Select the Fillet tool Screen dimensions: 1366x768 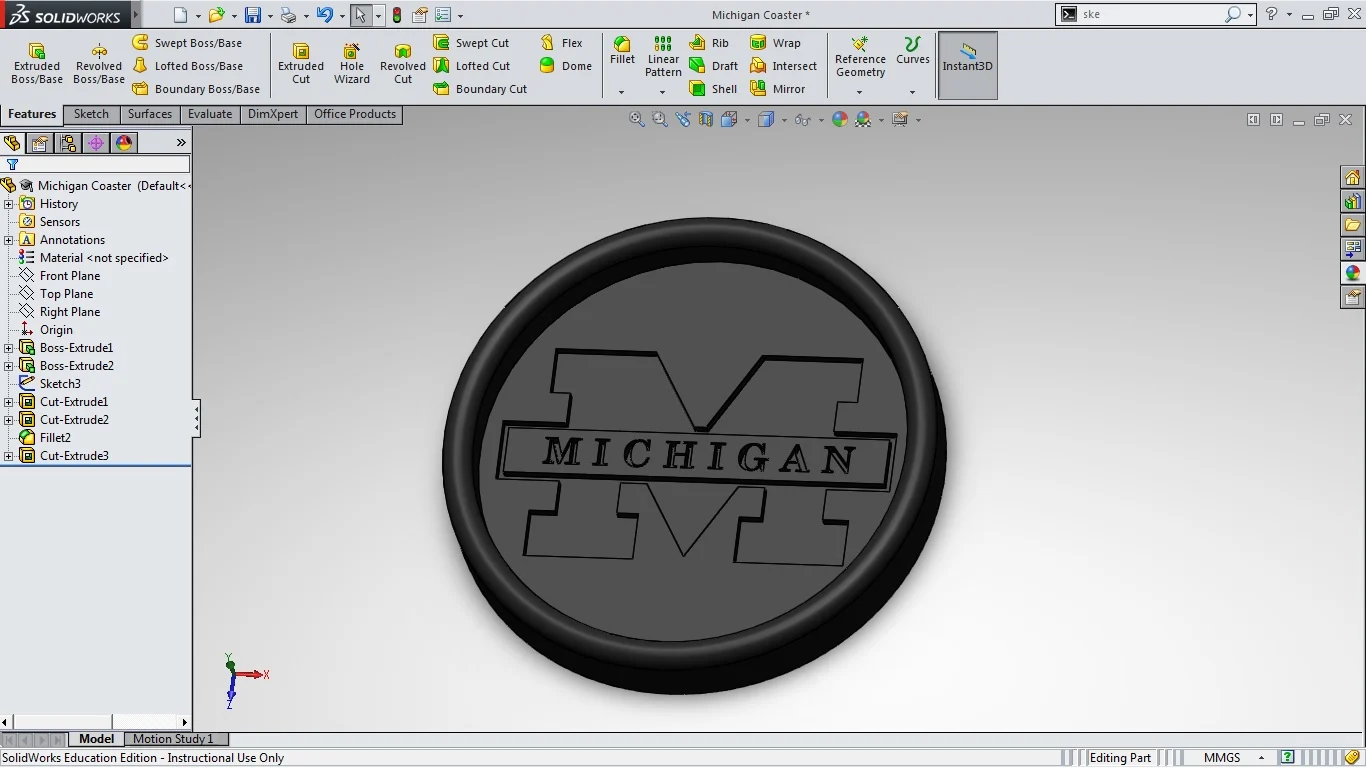tap(622, 51)
